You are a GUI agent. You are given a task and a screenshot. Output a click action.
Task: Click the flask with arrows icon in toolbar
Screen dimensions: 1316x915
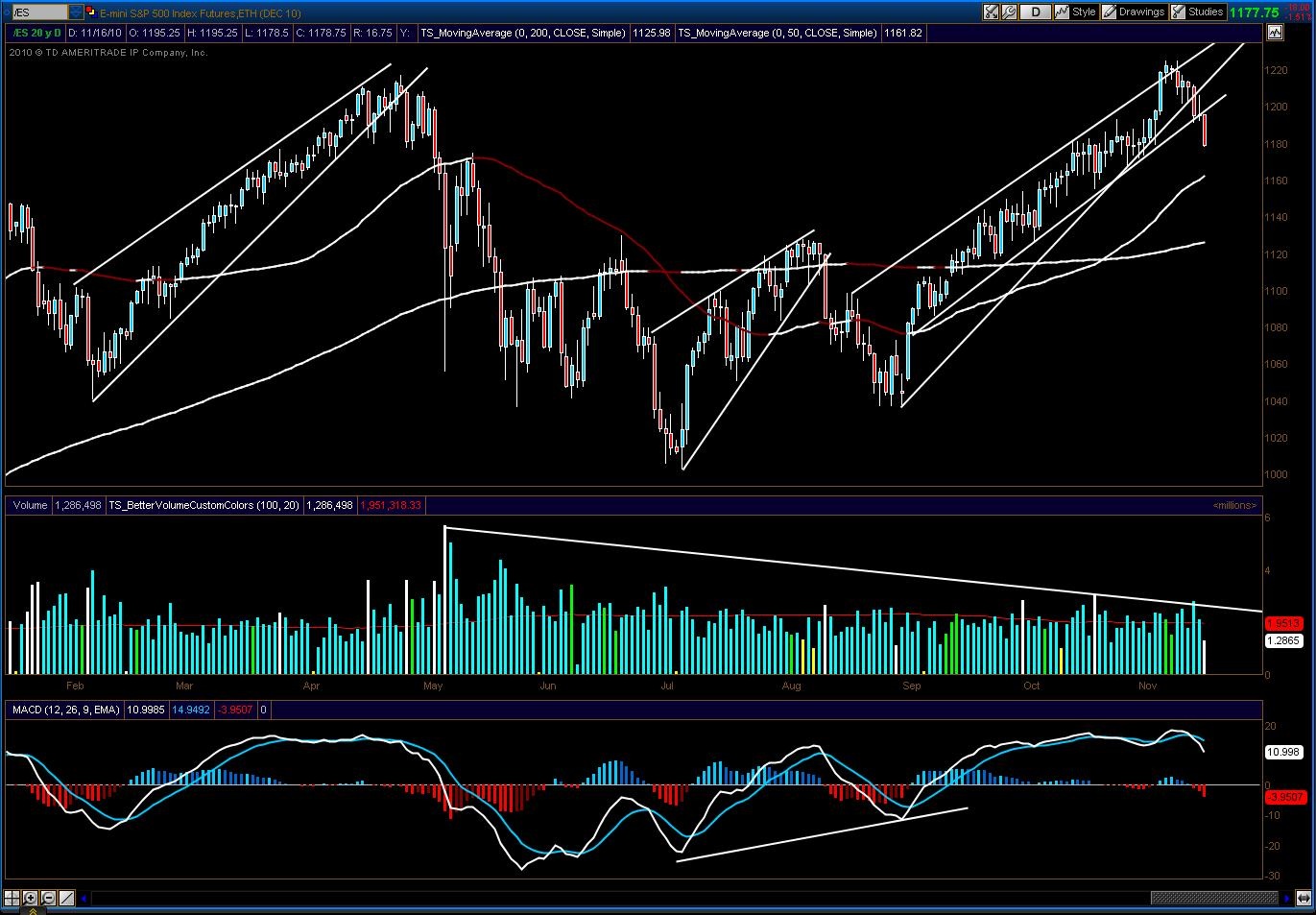pos(991,12)
